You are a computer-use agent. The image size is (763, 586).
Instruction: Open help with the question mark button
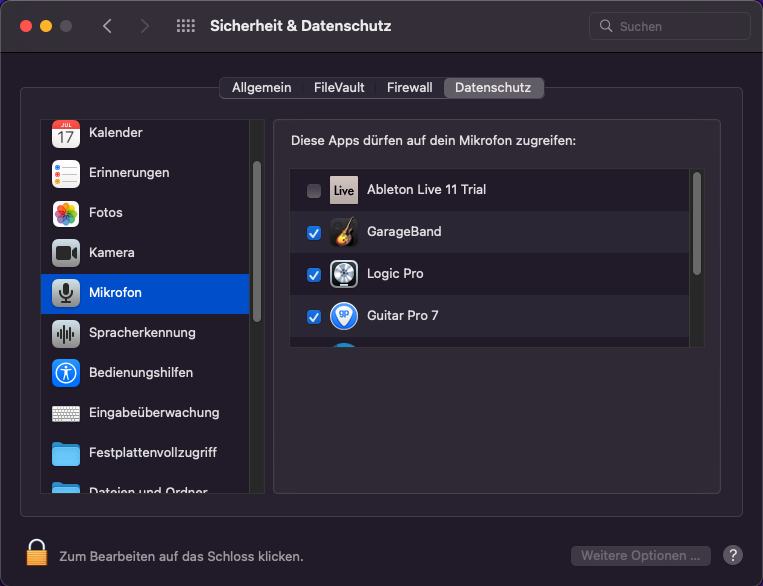(x=732, y=555)
